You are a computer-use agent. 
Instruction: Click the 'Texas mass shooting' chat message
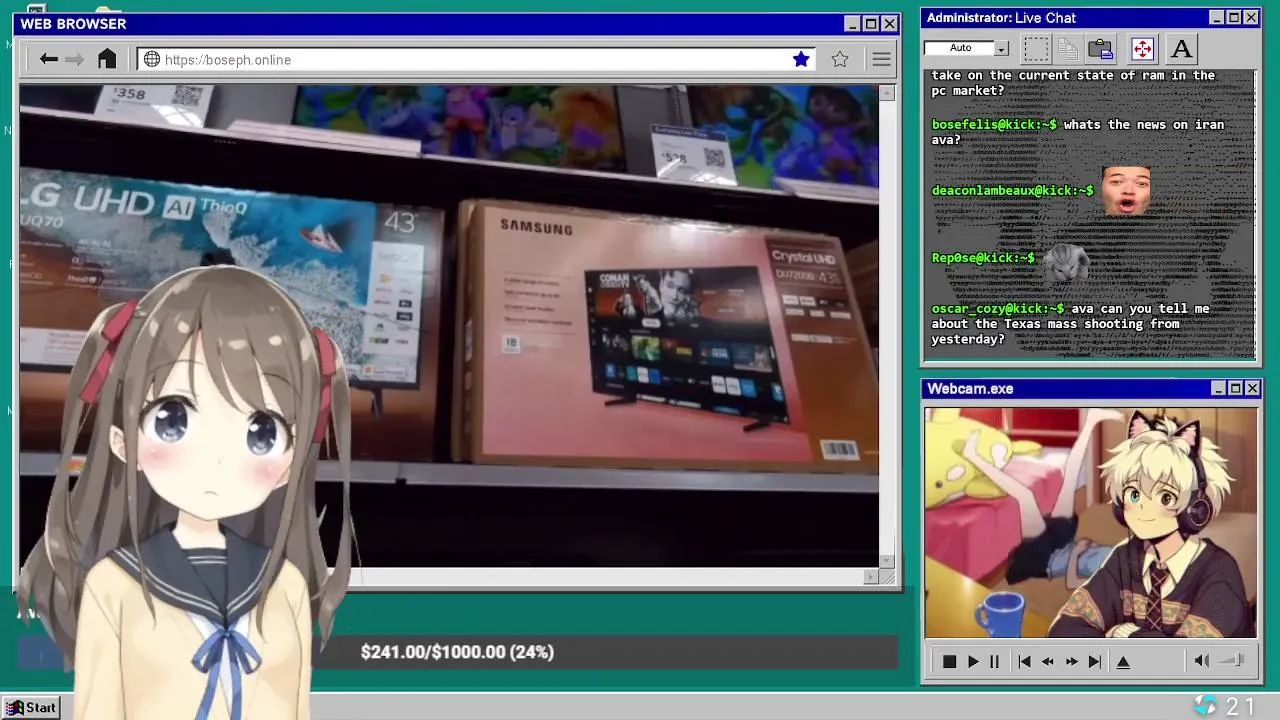point(1071,324)
